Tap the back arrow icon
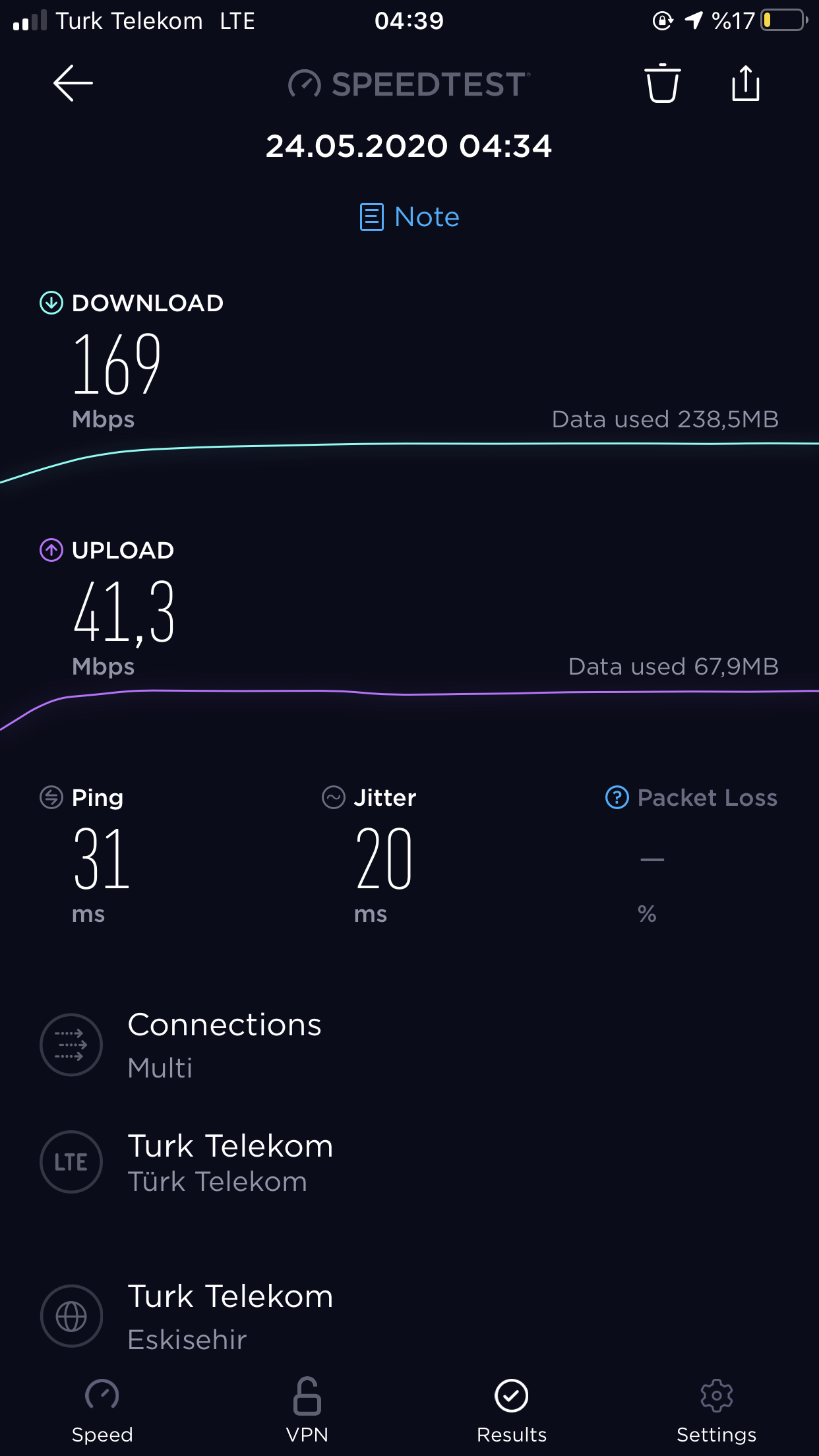The height and width of the screenshot is (1456, 819). 73,84
